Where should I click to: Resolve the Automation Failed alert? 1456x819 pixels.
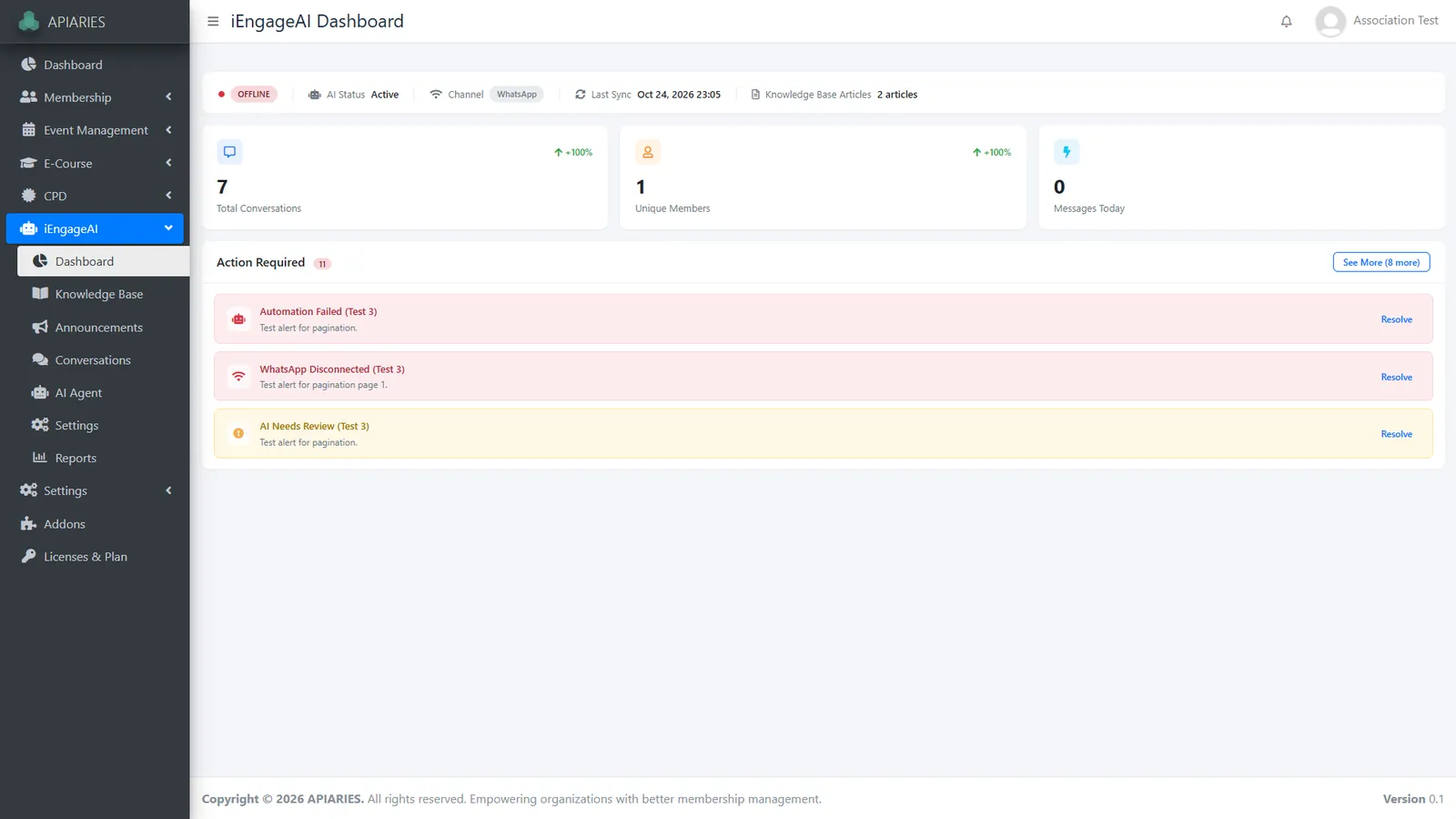1397,319
